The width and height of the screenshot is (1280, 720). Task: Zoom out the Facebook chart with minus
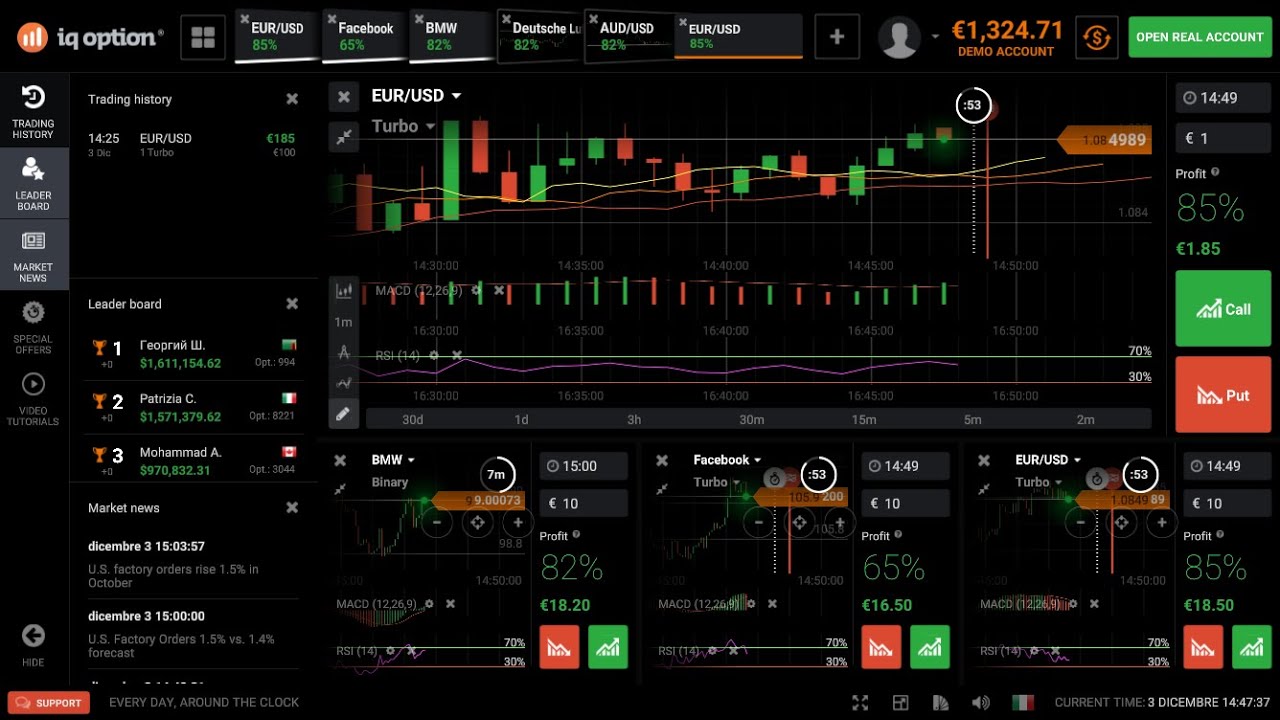pyautogui.click(x=759, y=522)
